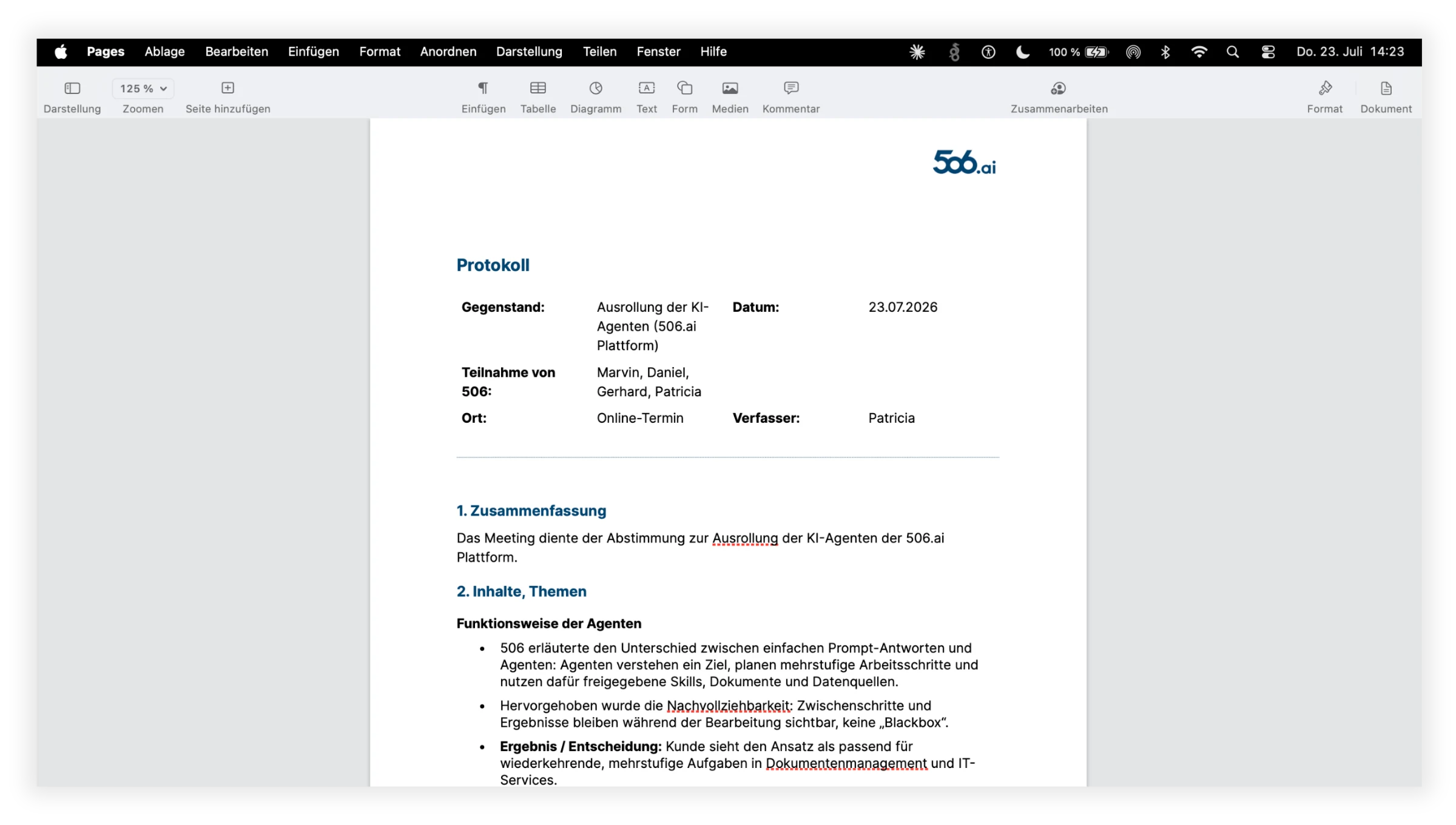Screen dimensions: 1456x825
Task: Click the participants cell Marvin, Daniel, Gerhard, Patricia
Action: [x=649, y=382]
